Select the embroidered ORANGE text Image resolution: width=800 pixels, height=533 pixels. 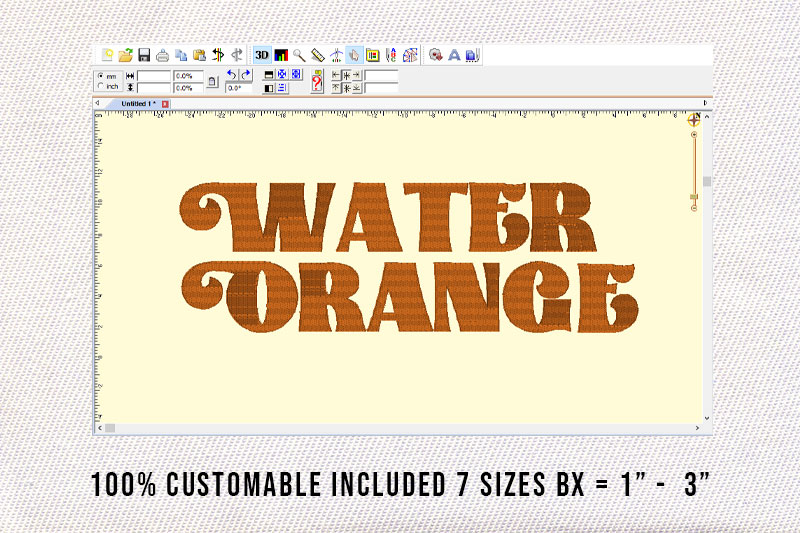pyautogui.click(x=410, y=296)
